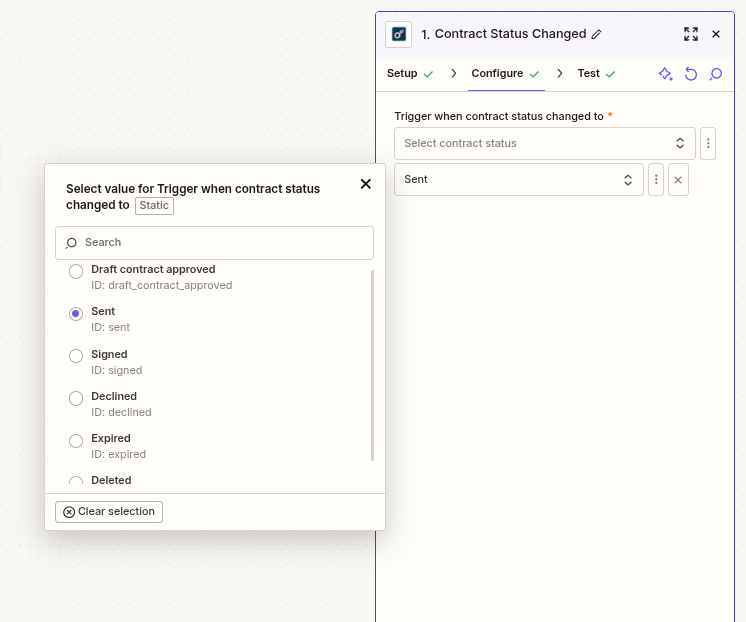The image size is (746, 622).
Task: Remove the Sent status entry
Action: 678,179
